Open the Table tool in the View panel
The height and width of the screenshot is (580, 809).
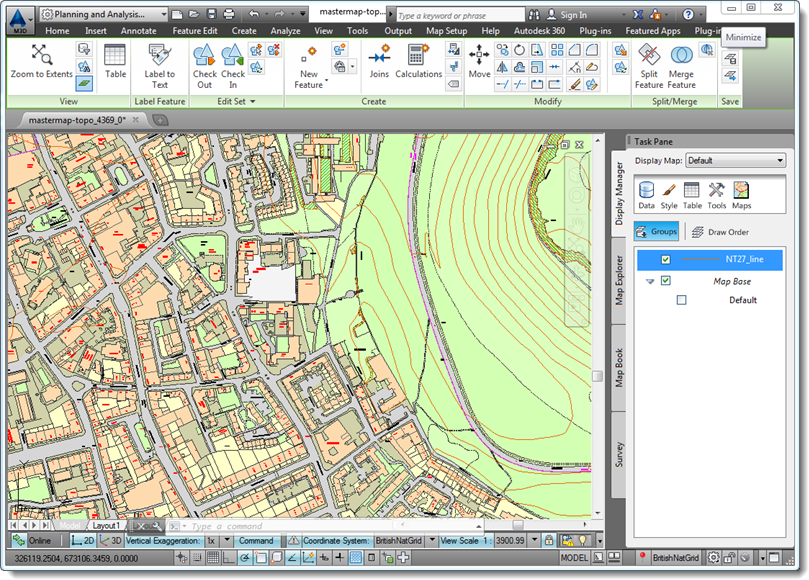coord(115,61)
